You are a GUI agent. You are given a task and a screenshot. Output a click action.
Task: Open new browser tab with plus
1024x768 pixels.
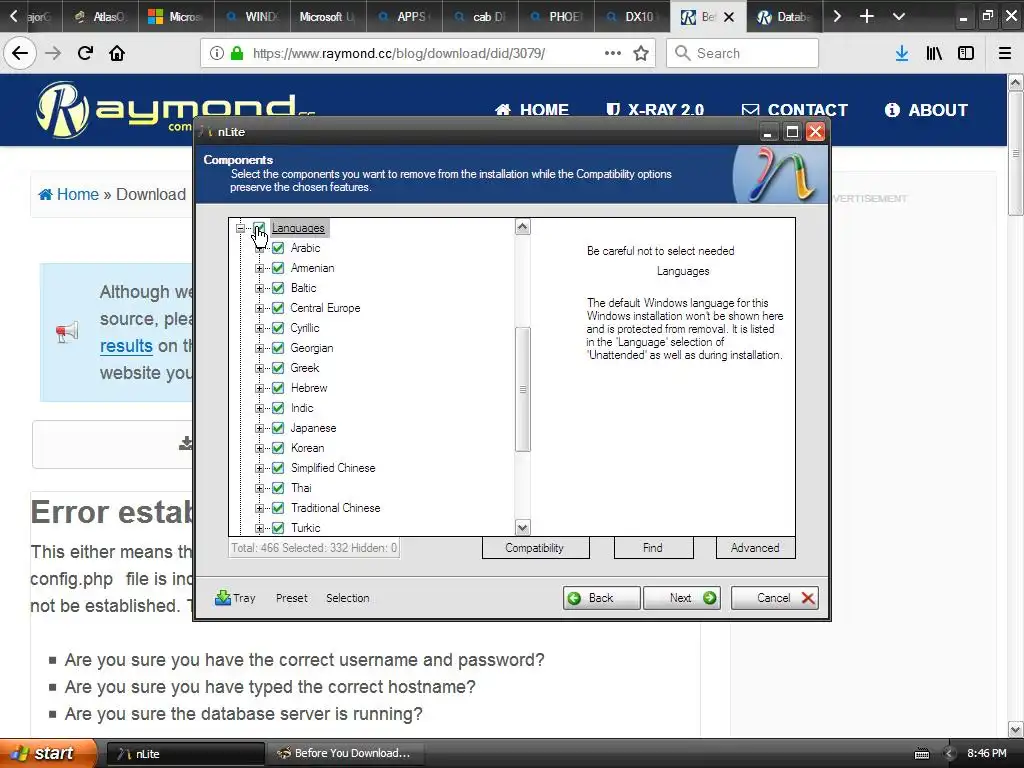click(x=867, y=16)
